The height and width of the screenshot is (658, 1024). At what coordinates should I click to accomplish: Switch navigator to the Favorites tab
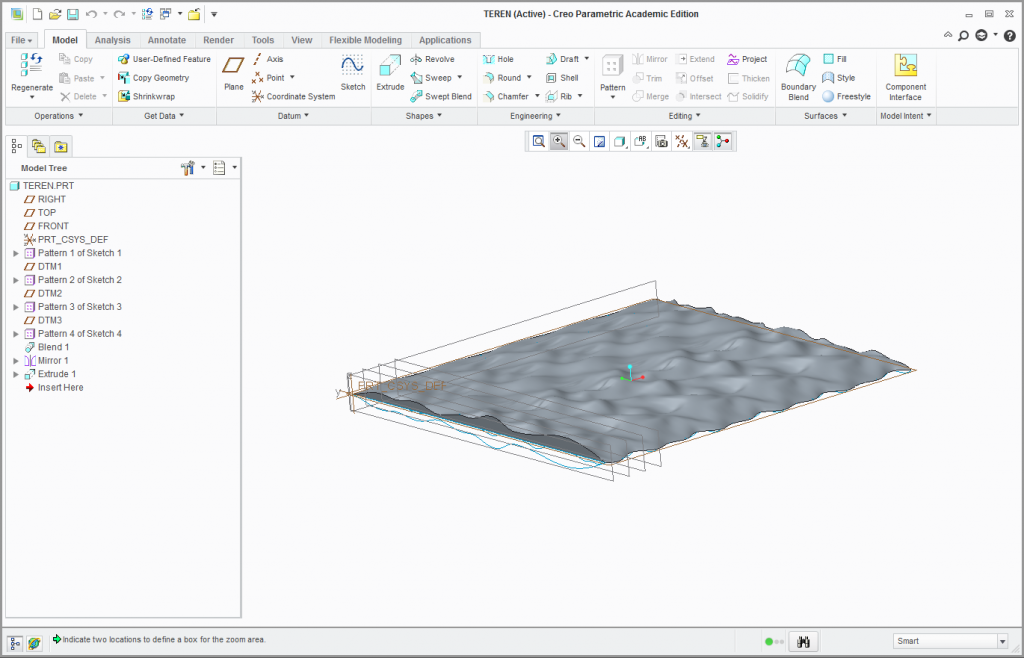point(61,147)
